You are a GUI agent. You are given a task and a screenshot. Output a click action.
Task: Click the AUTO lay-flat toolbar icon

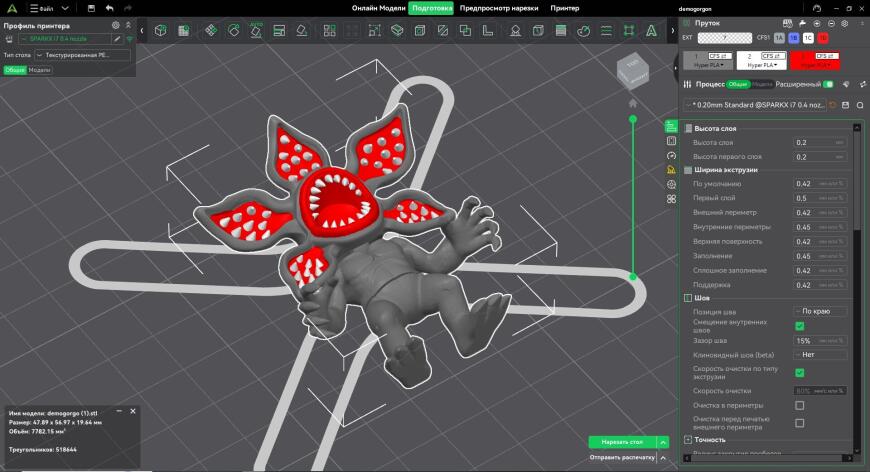pos(256,31)
